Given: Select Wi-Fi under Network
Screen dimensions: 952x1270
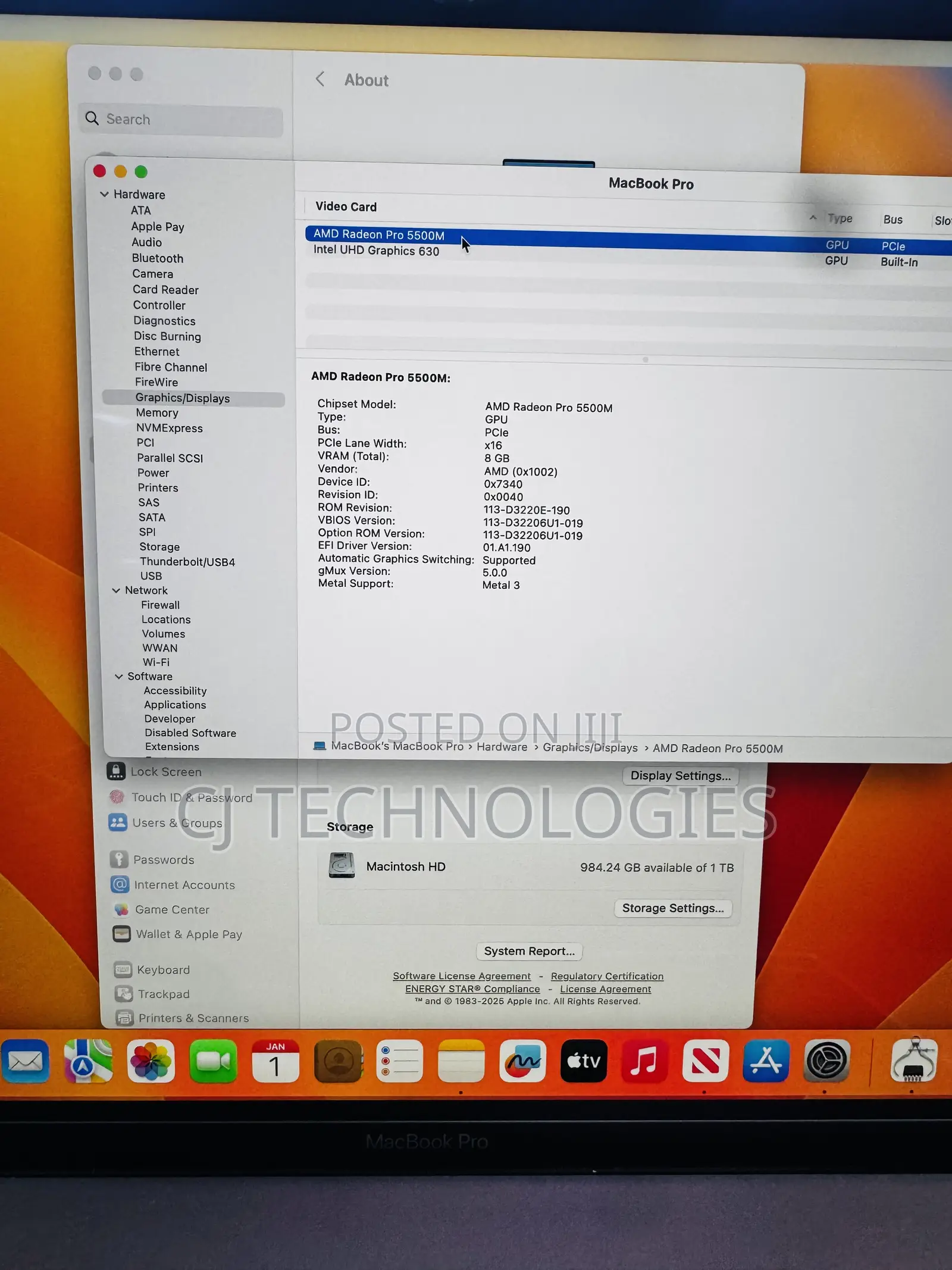Looking at the screenshot, I should (x=156, y=662).
